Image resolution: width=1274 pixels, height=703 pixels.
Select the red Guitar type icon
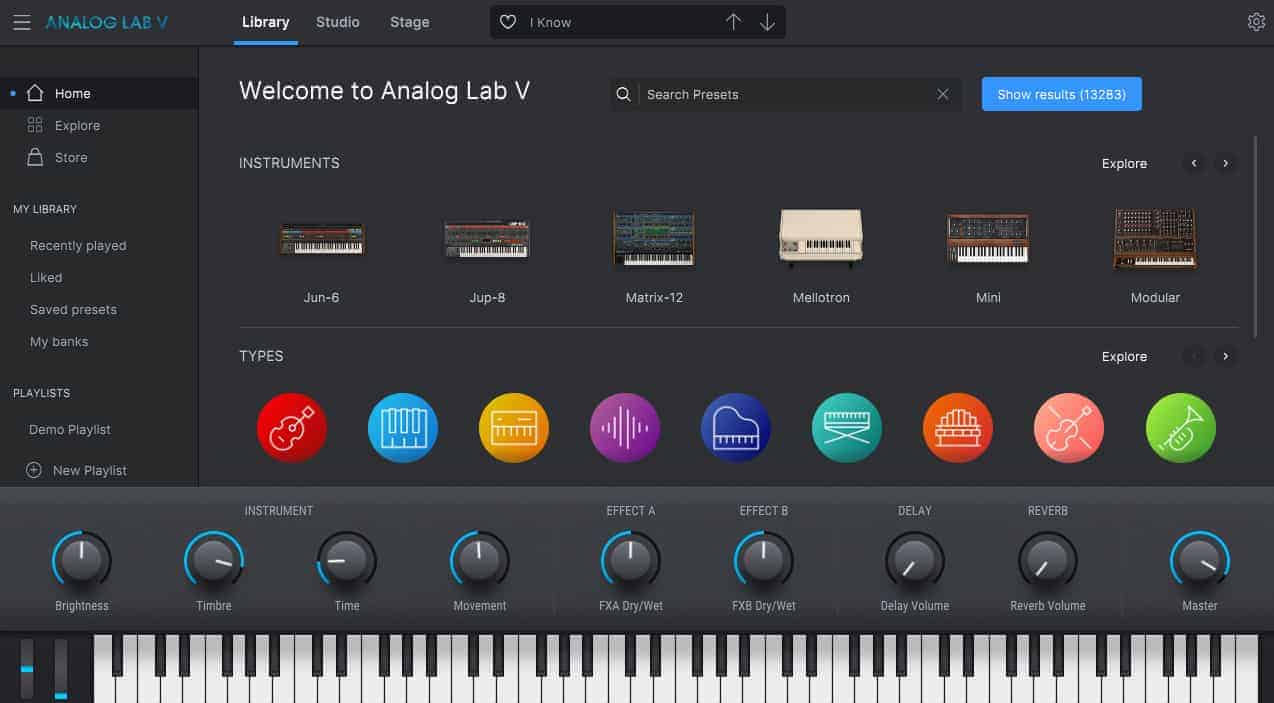pos(291,427)
